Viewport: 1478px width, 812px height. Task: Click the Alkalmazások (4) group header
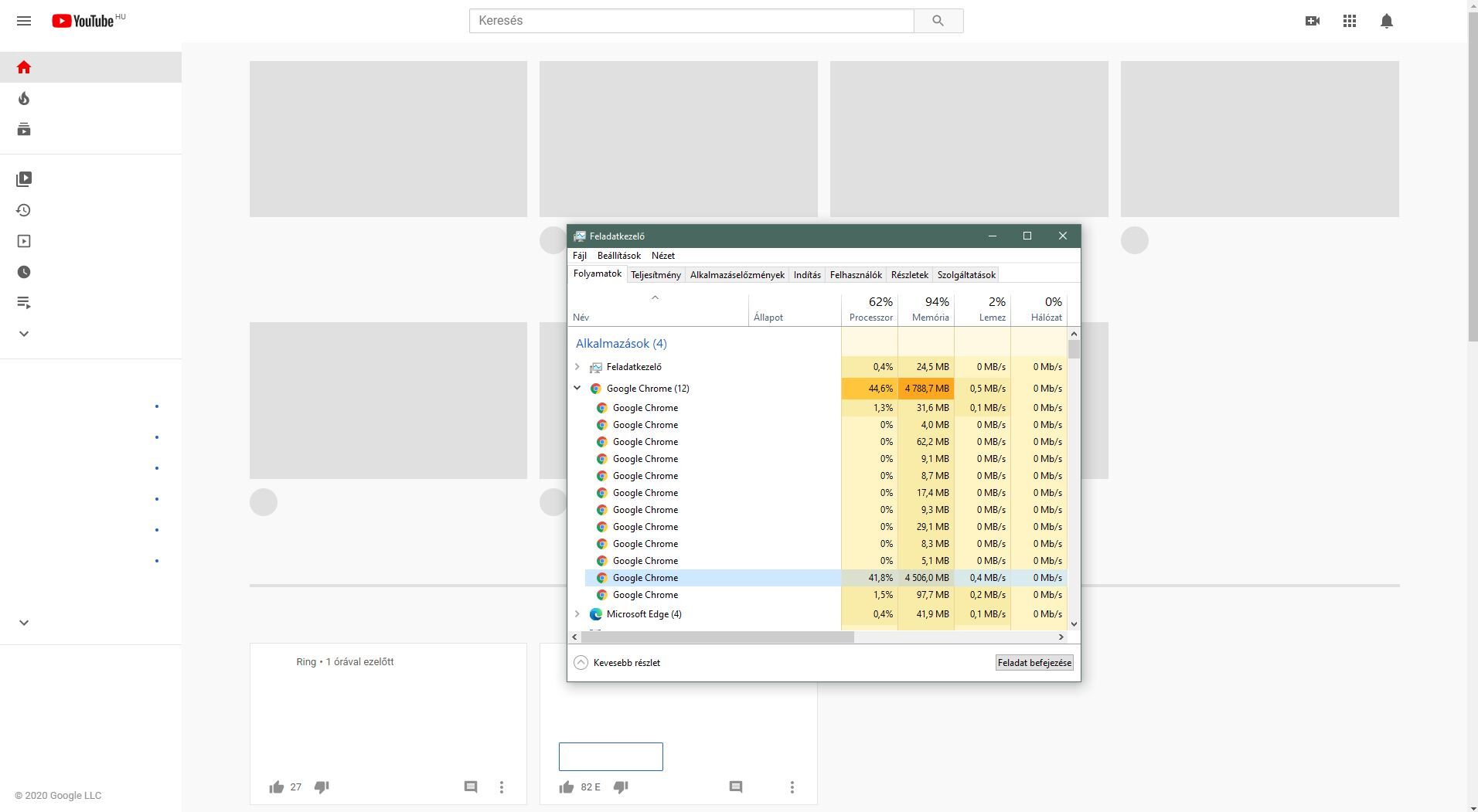[x=621, y=344]
